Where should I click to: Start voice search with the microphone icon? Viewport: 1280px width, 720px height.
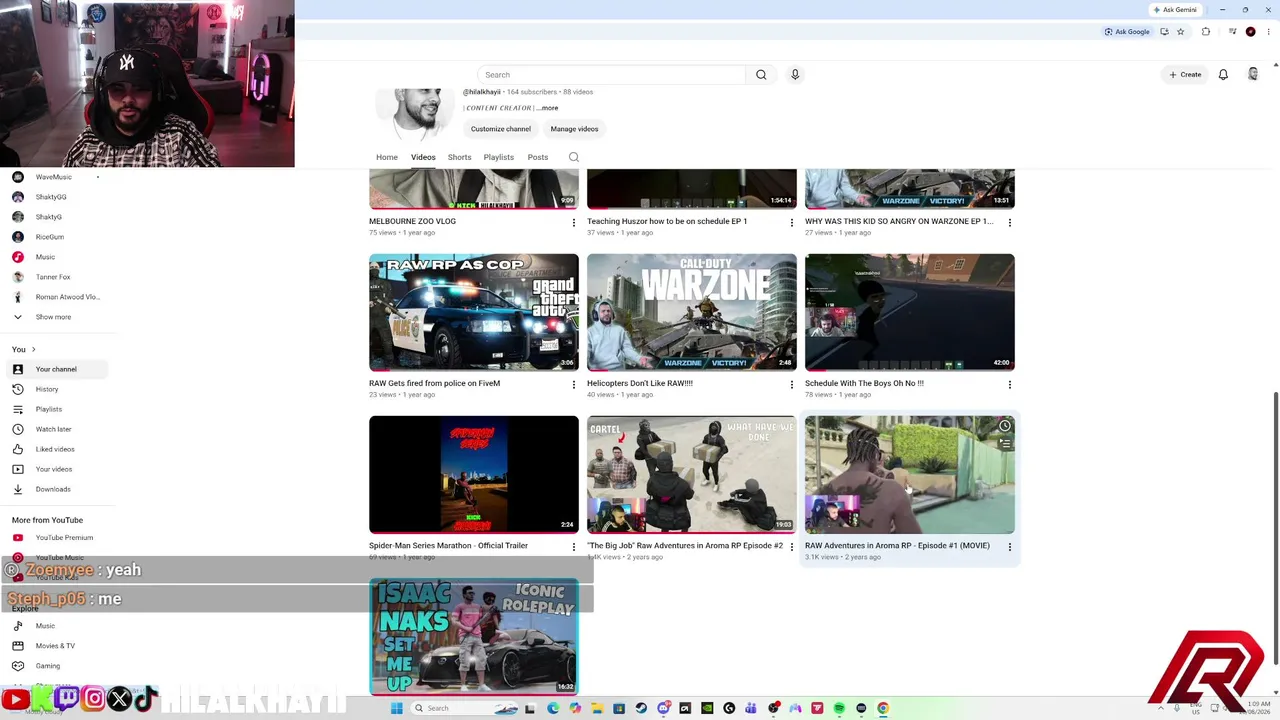795,75
